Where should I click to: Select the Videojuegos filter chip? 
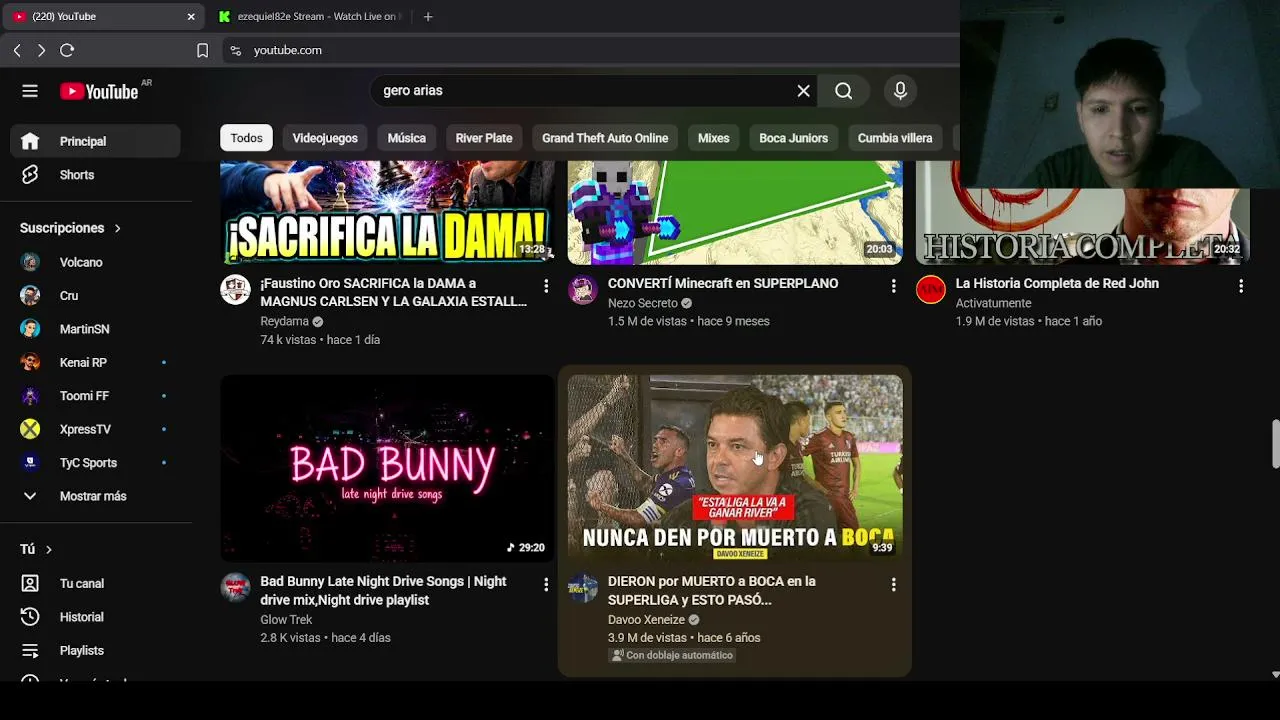(x=325, y=138)
